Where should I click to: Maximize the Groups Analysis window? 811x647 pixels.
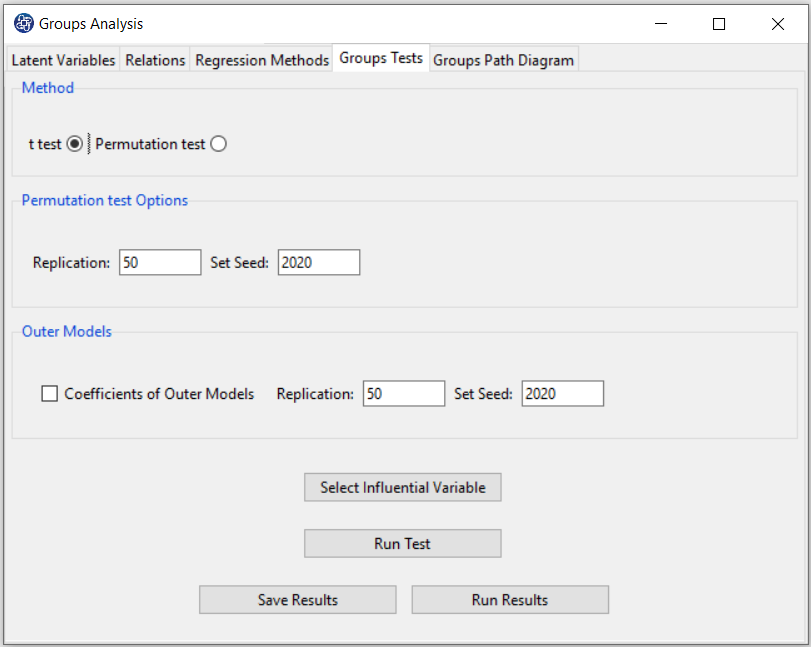719,24
